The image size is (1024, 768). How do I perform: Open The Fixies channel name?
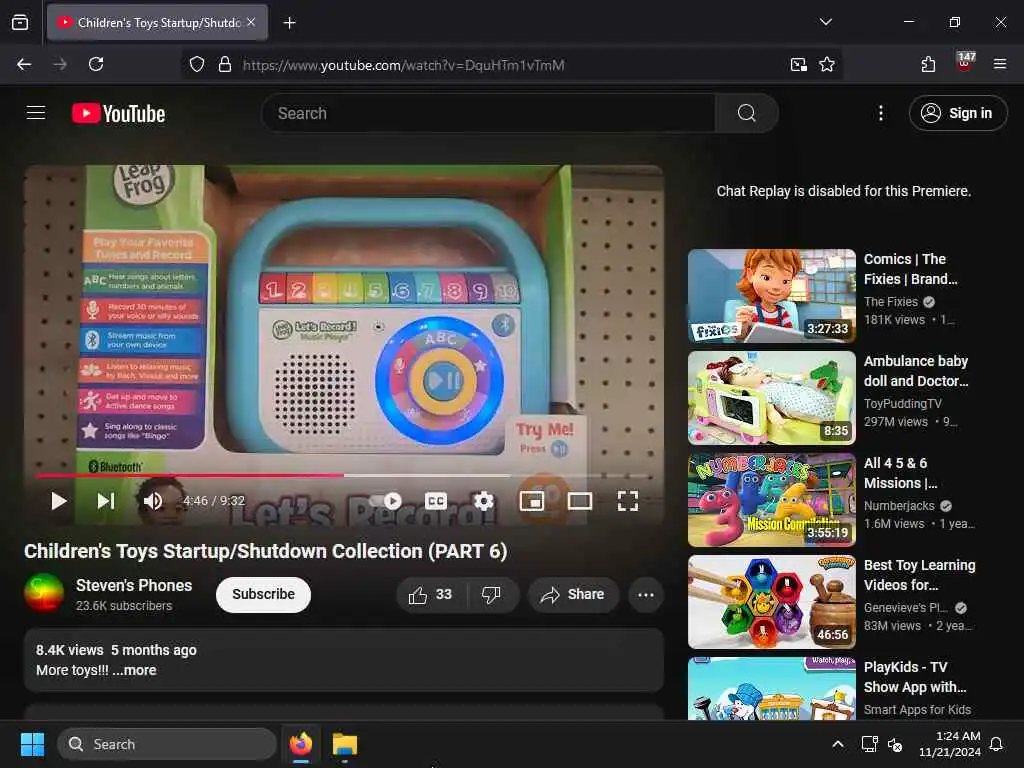pyautogui.click(x=891, y=302)
